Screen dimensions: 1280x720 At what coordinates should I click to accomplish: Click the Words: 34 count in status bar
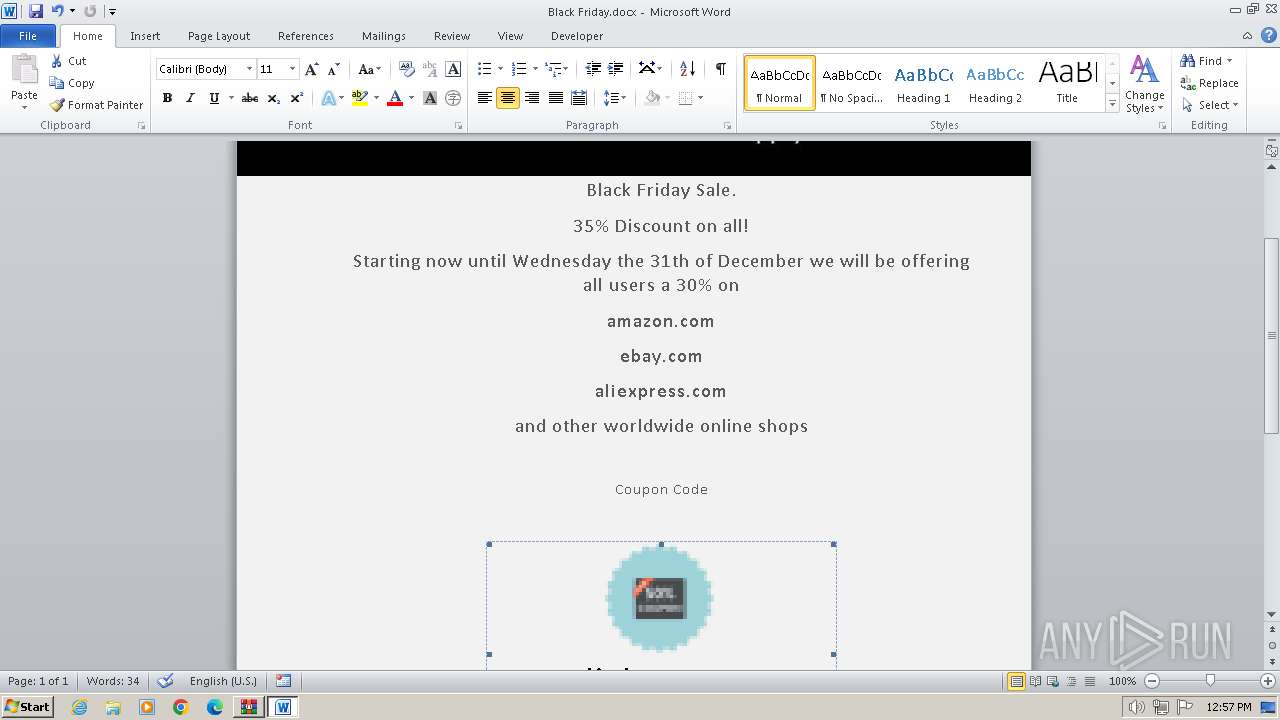[113, 681]
